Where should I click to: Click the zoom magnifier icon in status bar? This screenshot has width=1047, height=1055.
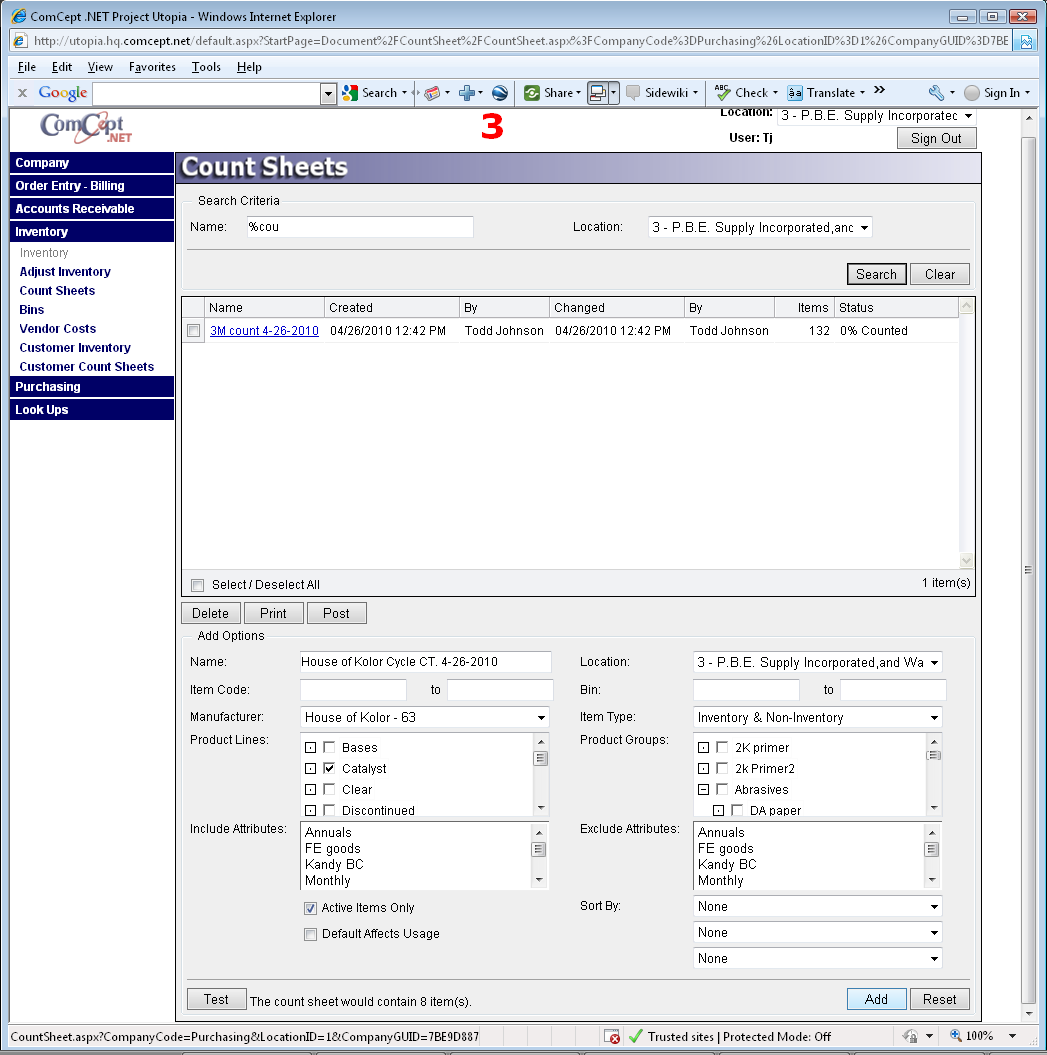(956, 1036)
